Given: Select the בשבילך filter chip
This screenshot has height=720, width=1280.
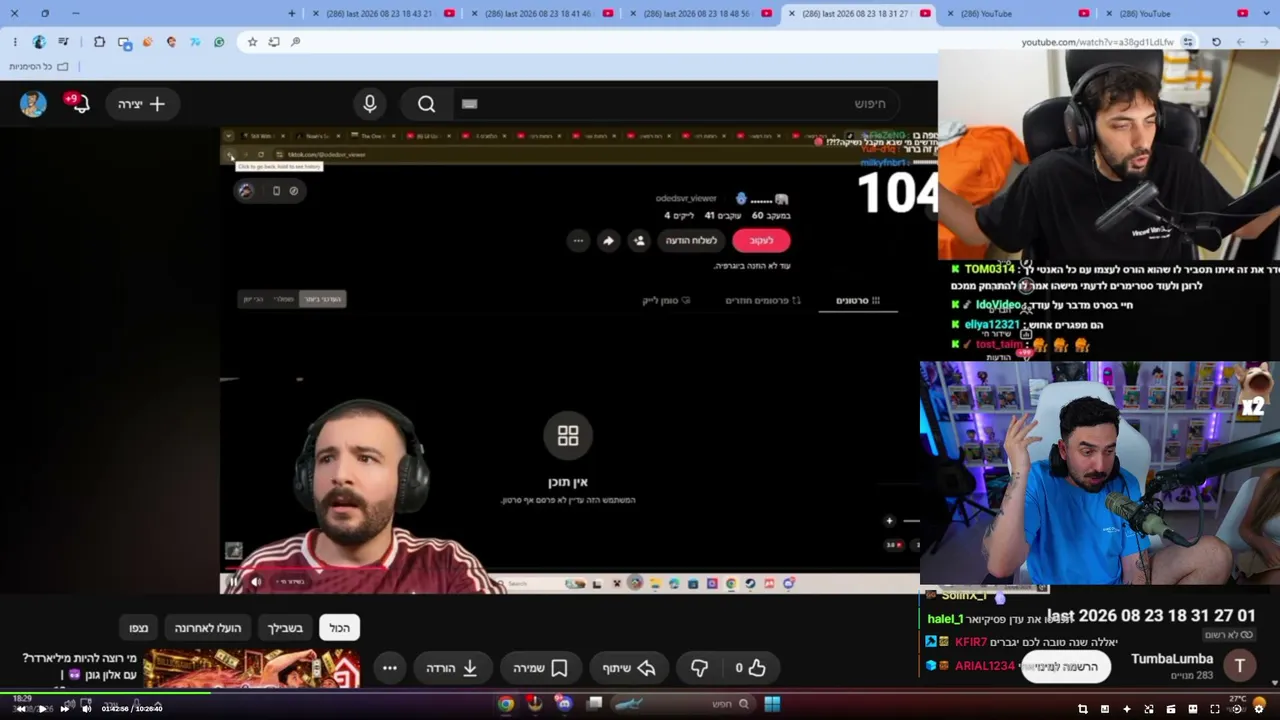Looking at the screenshot, I should point(285,628).
